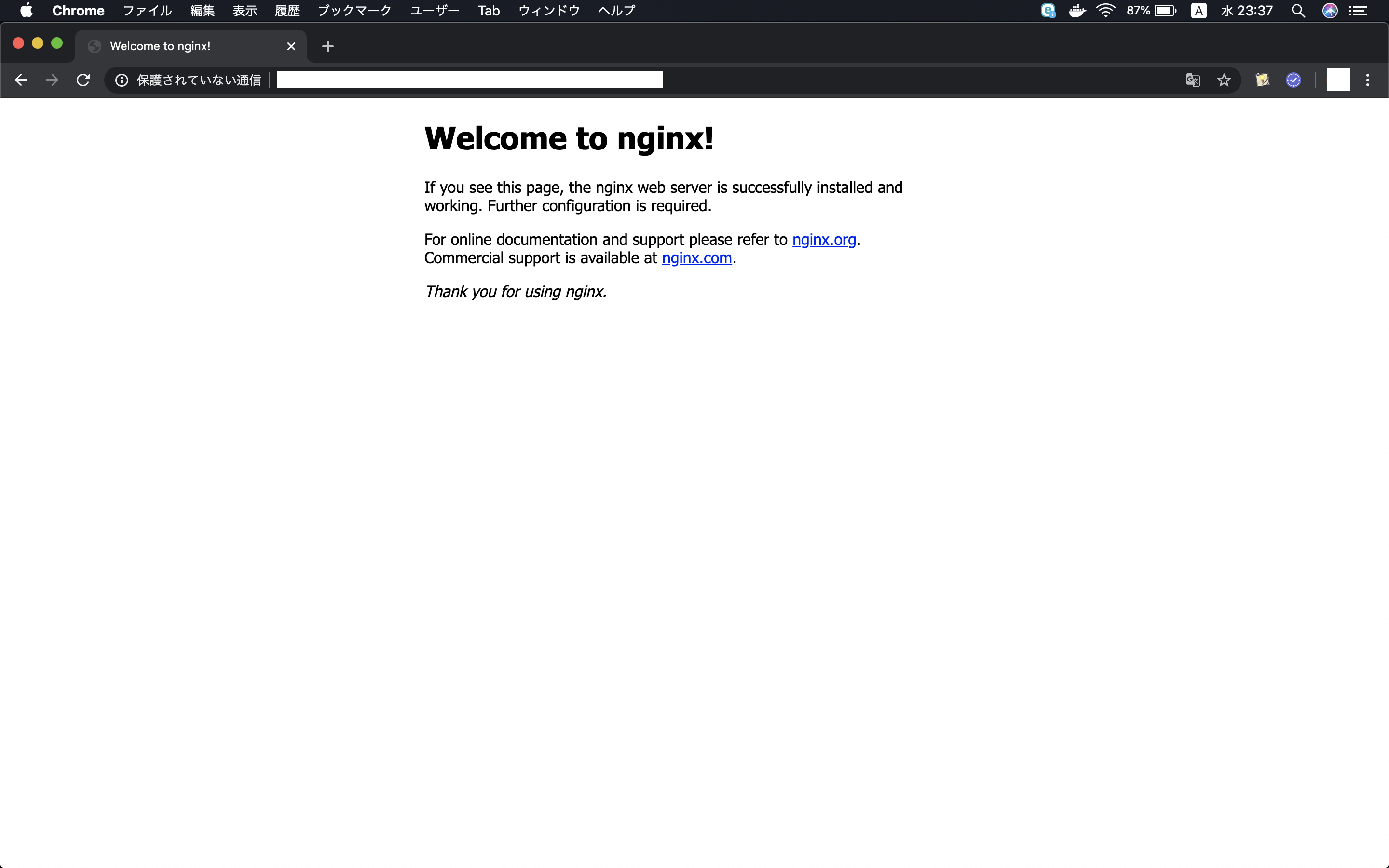Screen dimensions: 1389x868
Task: Open the nginx.org documentation link
Action: pos(824,240)
